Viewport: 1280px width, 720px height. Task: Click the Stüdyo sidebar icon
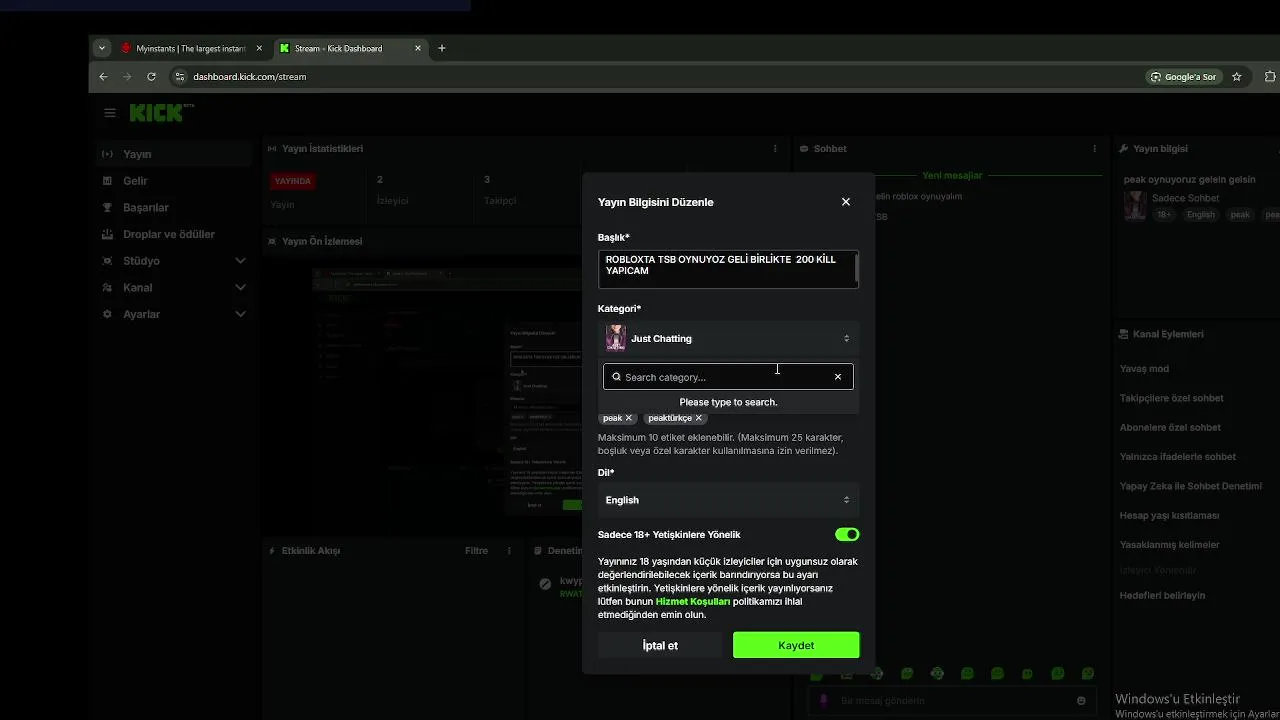click(x=108, y=261)
